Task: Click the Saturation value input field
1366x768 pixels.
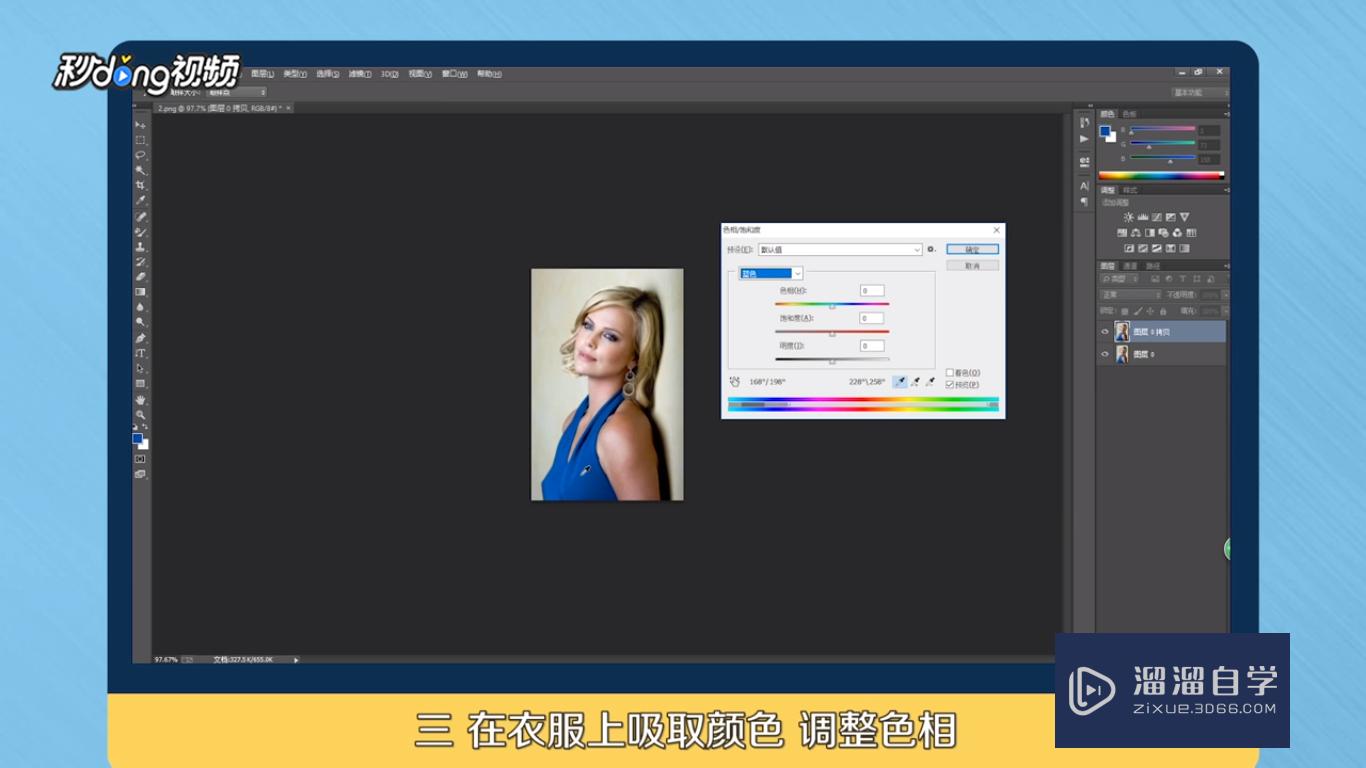Action: pyautogui.click(x=871, y=318)
